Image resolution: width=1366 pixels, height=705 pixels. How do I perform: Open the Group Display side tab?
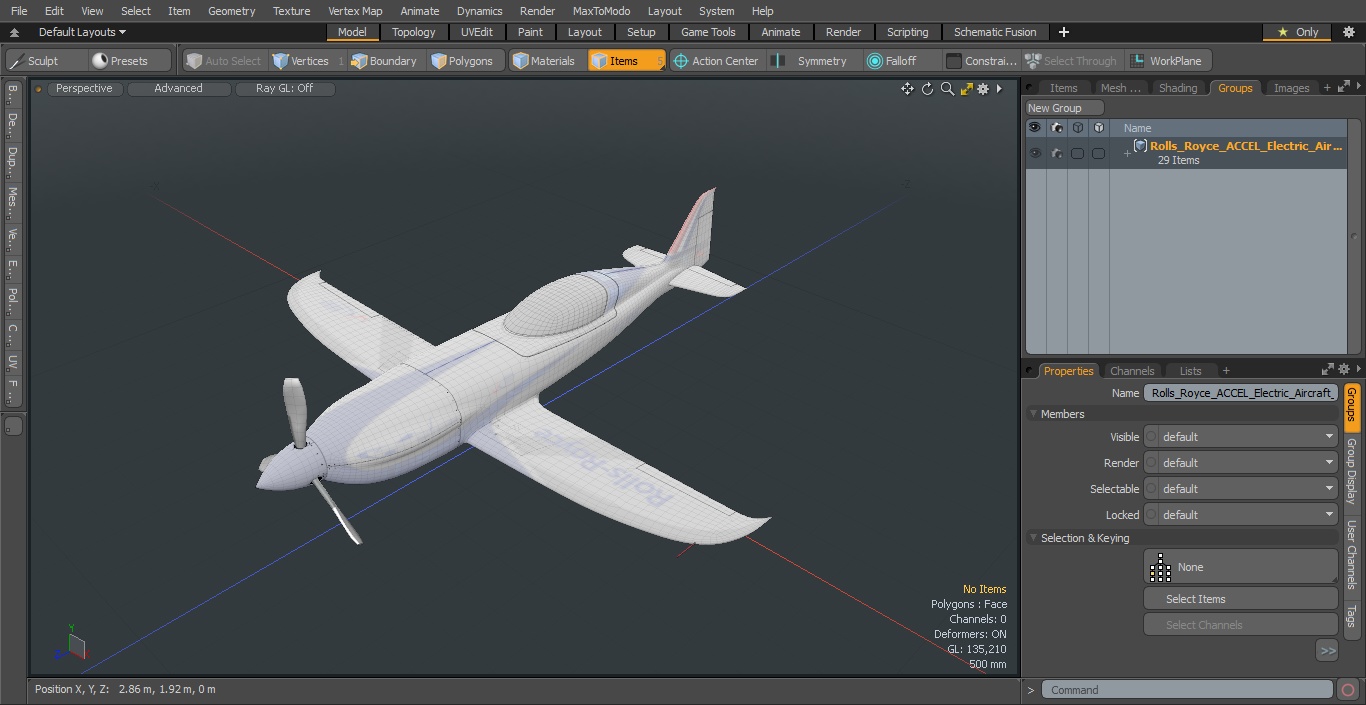pyautogui.click(x=1351, y=471)
